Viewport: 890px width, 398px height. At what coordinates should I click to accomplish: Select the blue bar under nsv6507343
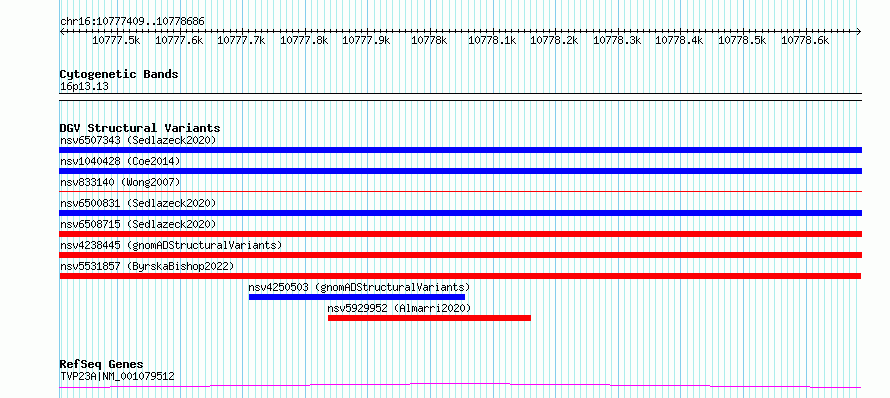tap(460, 150)
